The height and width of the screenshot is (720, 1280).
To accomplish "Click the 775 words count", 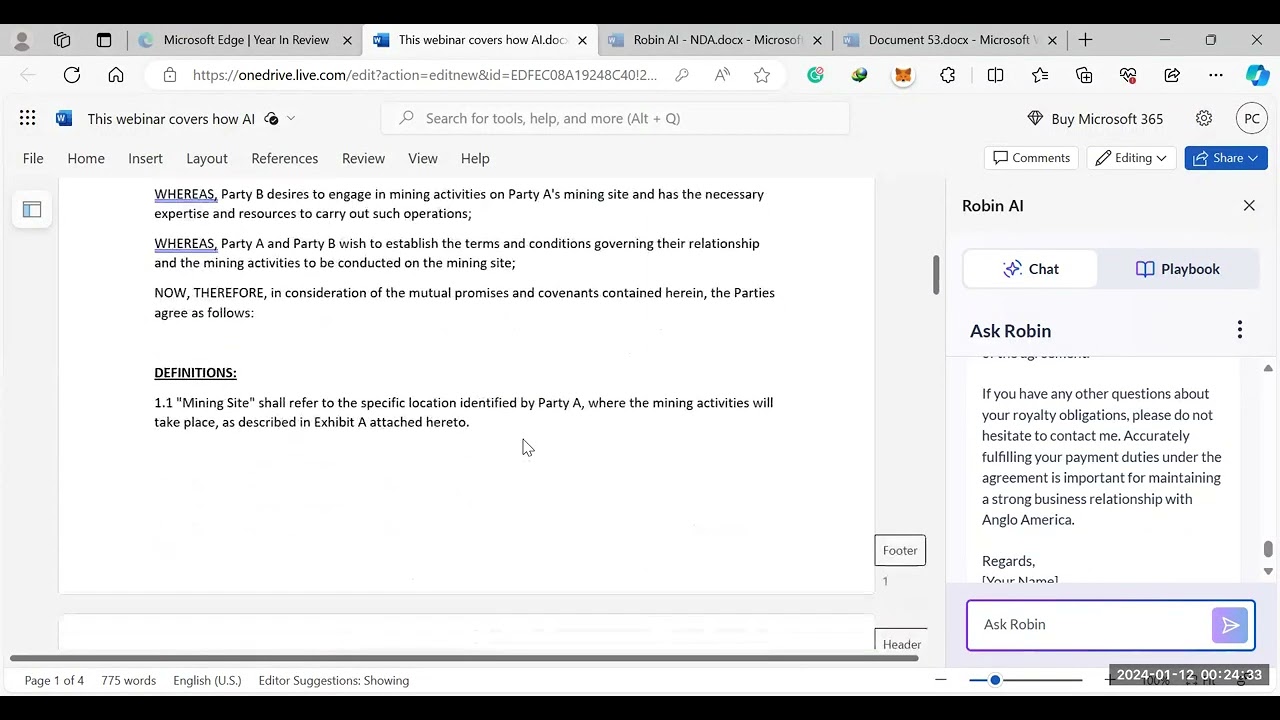I will pyautogui.click(x=128, y=680).
